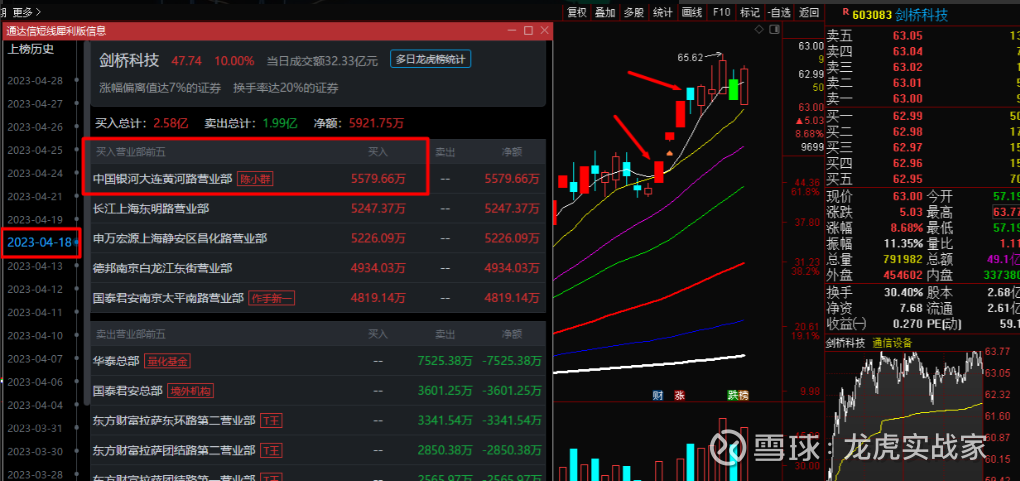1020x481 pixels.
Task: Expand the 更多 menu at the top left
Action: click(27, 12)
